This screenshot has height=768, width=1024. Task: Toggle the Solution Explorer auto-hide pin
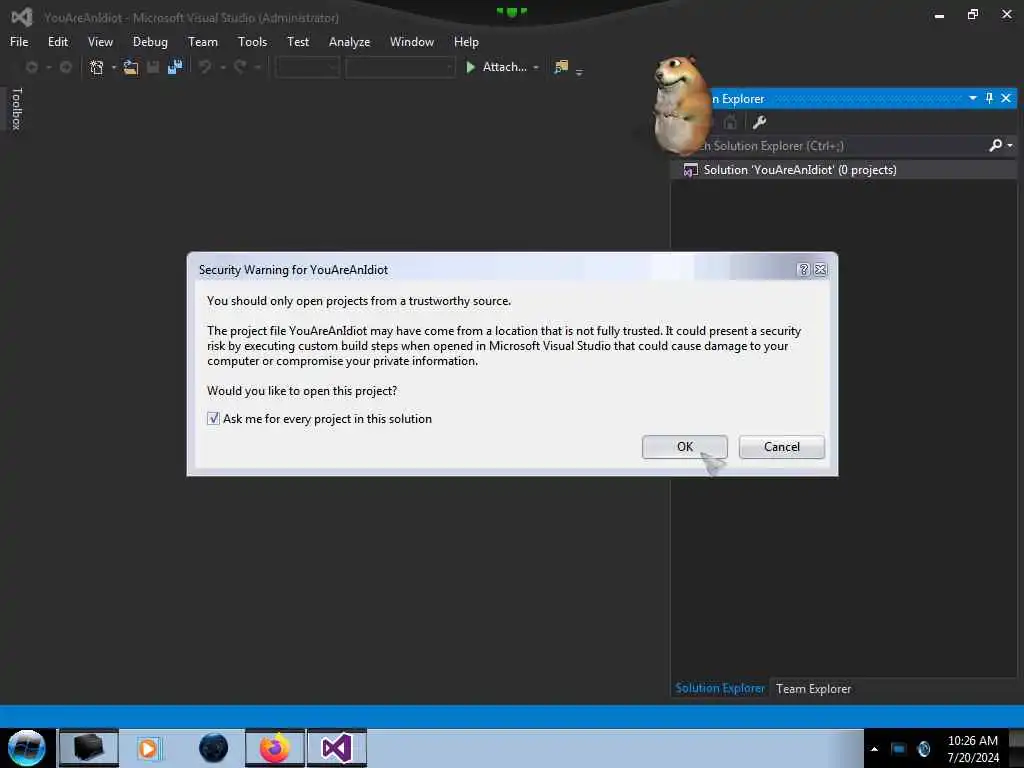click(989, 98)
